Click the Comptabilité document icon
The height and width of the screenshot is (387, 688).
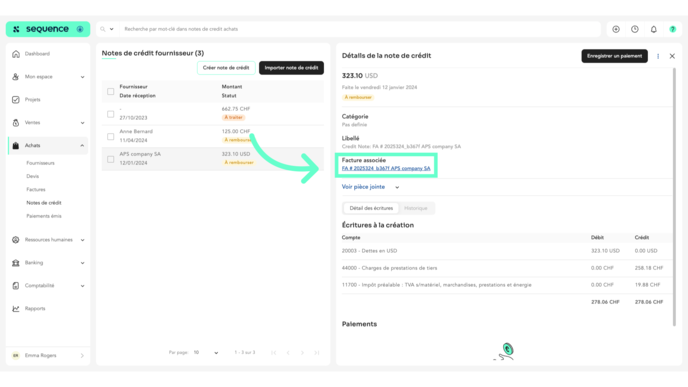[x=16, y=286]
